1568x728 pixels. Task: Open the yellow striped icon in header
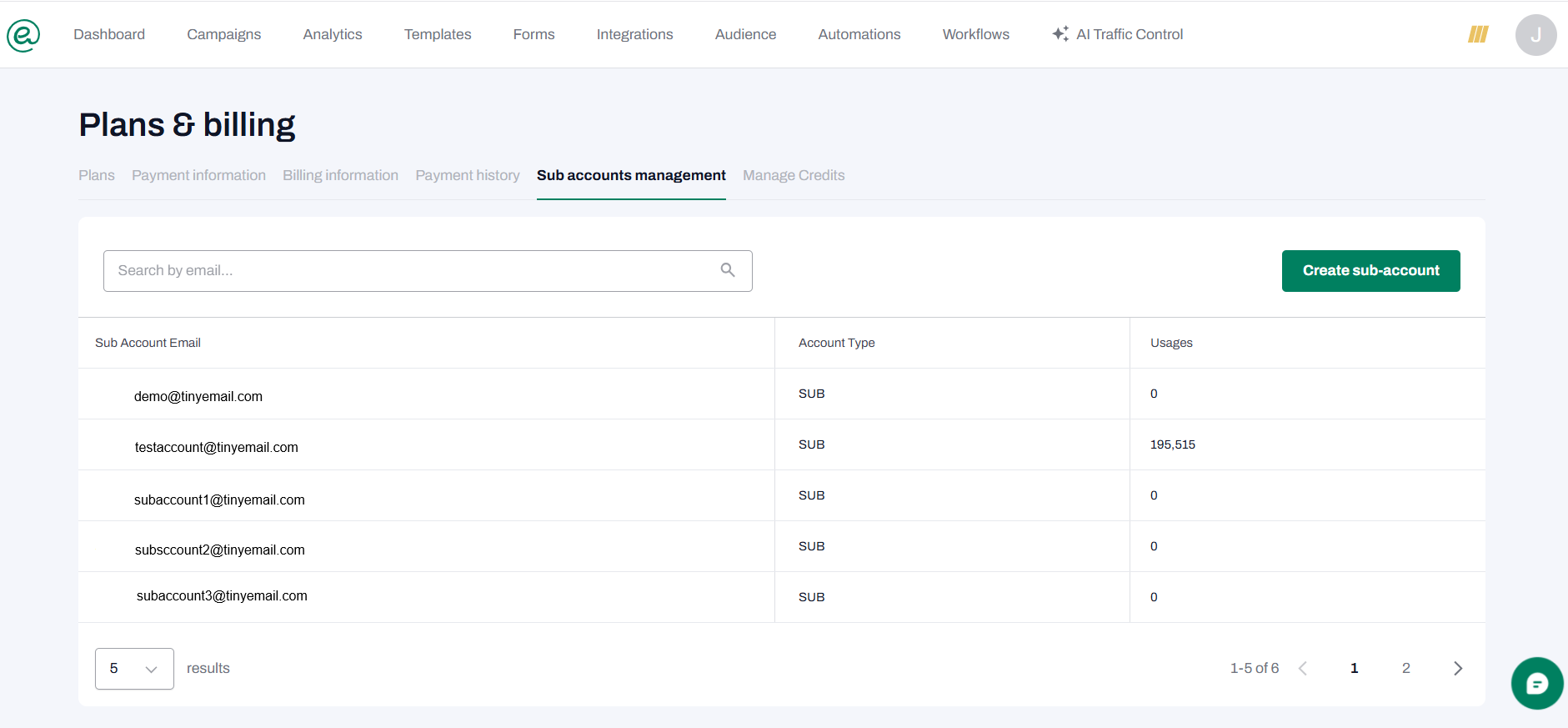1478,34
